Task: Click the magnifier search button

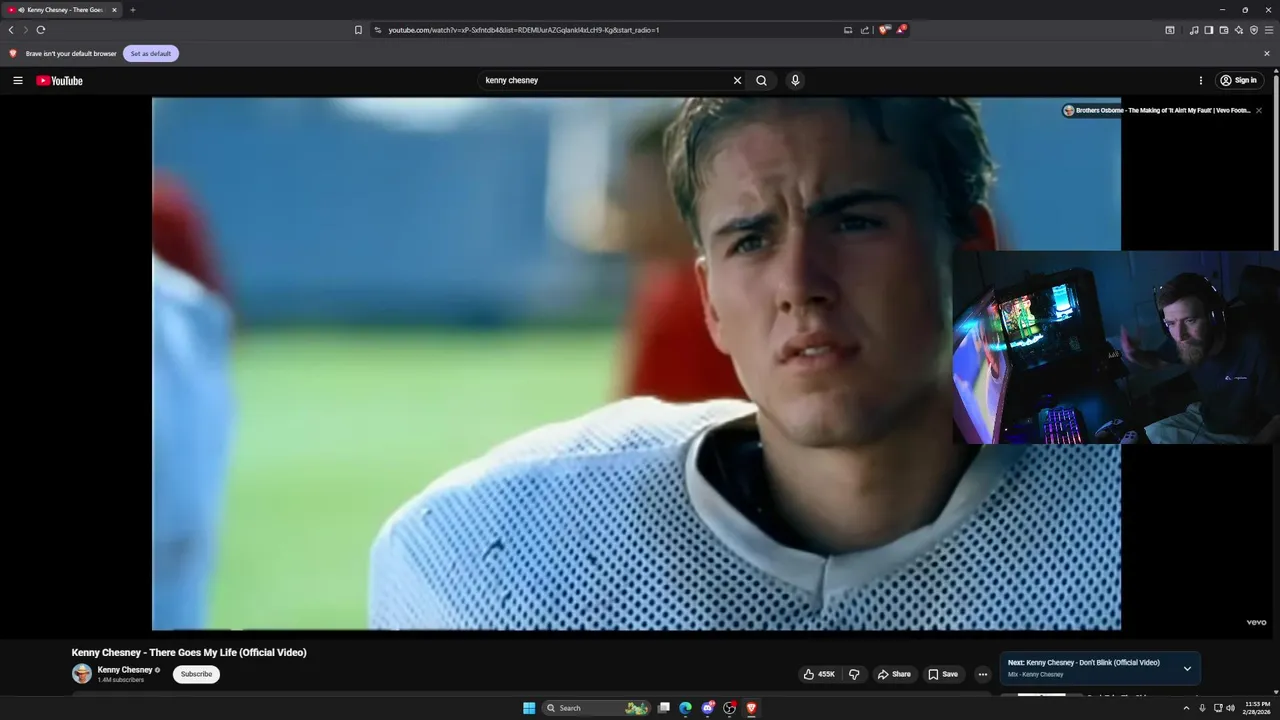Action: click(x=761, y=80)
